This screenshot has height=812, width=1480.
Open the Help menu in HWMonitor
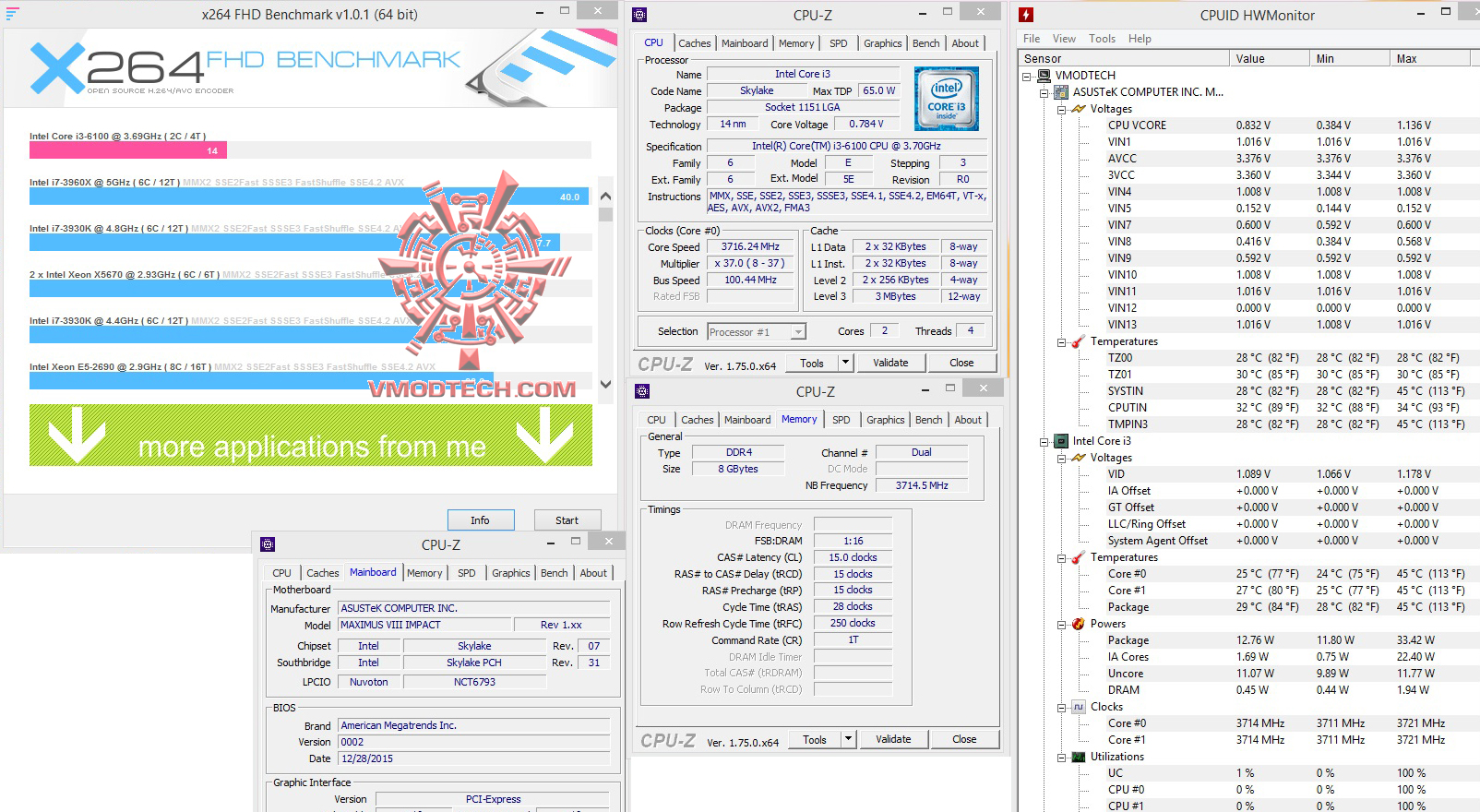[1140, 39]
